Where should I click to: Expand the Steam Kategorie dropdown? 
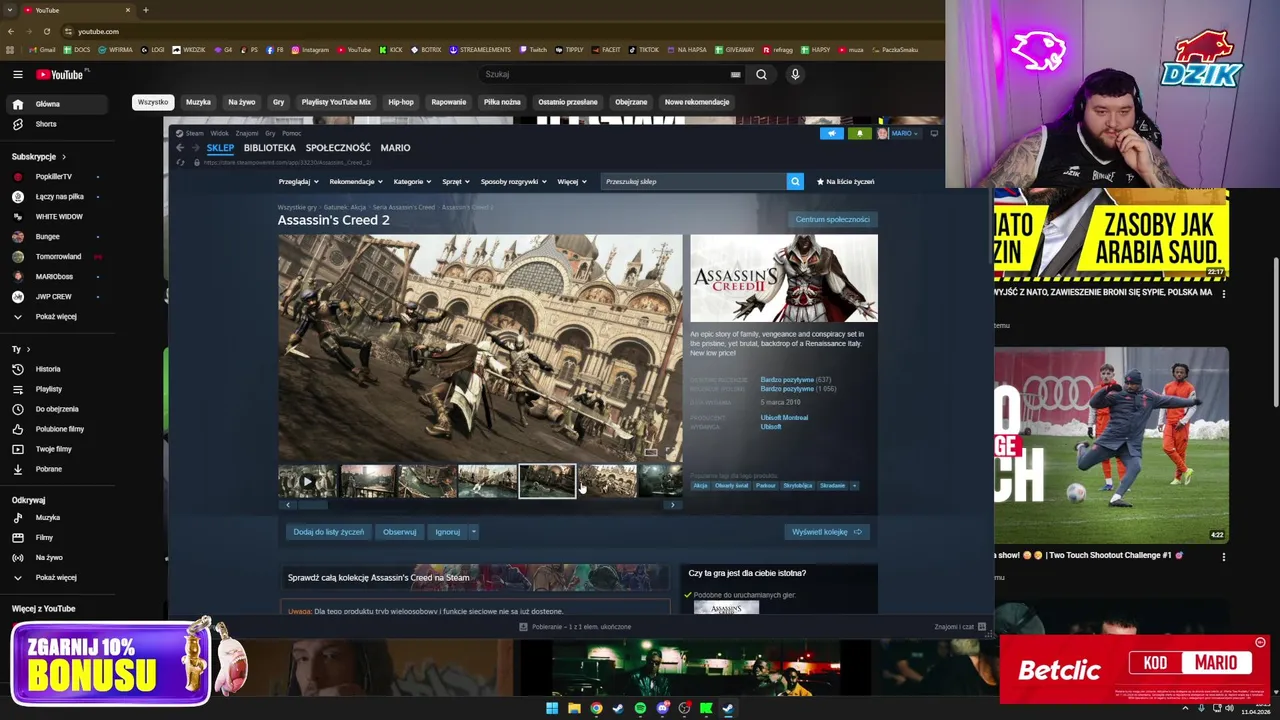click(x=412, y=181)
